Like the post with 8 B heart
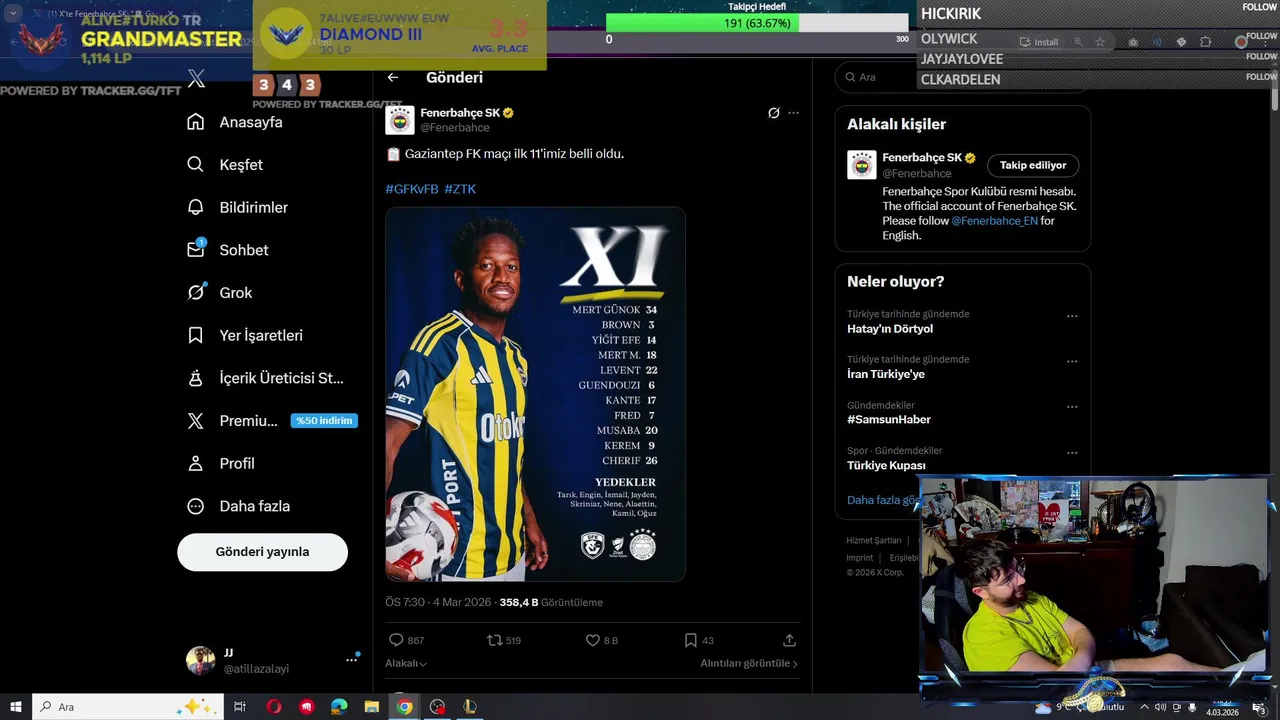 coord(592,640)
